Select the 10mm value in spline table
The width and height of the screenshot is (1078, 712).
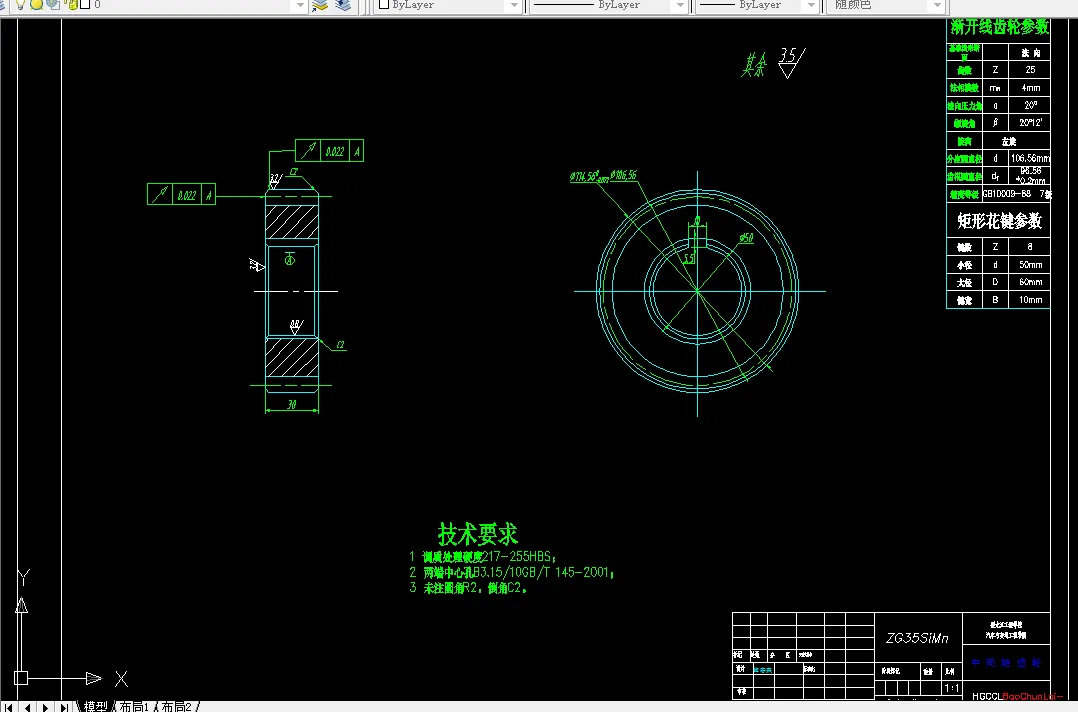[1030, 300]
